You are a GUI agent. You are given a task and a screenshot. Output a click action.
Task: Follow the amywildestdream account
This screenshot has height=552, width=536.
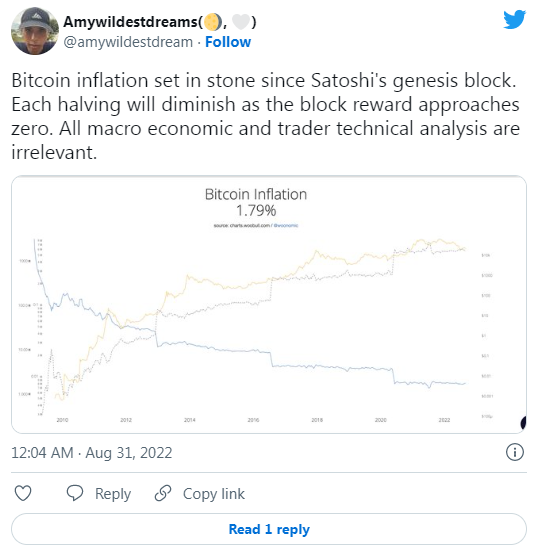tap(228, 42)
